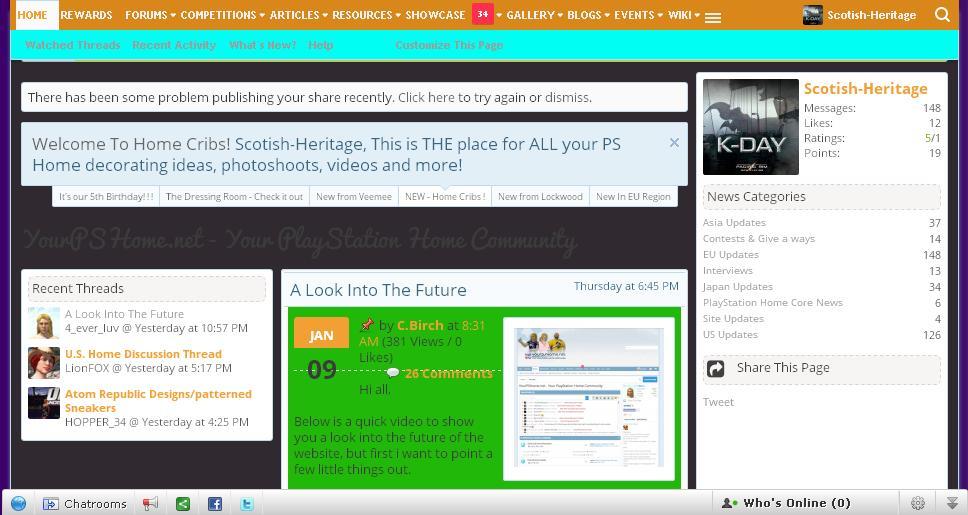Viewport: 968px width, 515px height.
Task: Open the hamburger menu icon in navigation bar
Action: pos(713,18)
